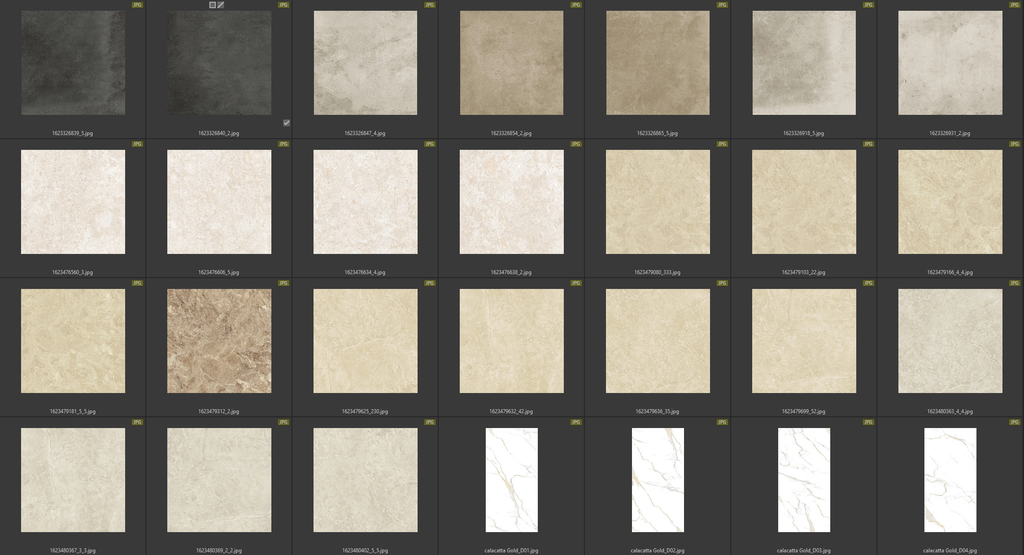Click the JPG badge on 1623326839_5.jpg

(x=137, y=5)
